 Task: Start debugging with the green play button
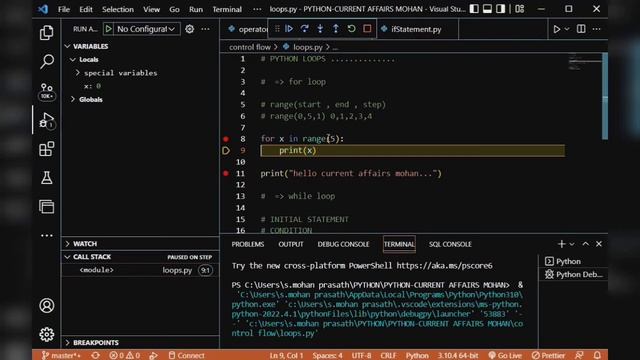point(109,29)
